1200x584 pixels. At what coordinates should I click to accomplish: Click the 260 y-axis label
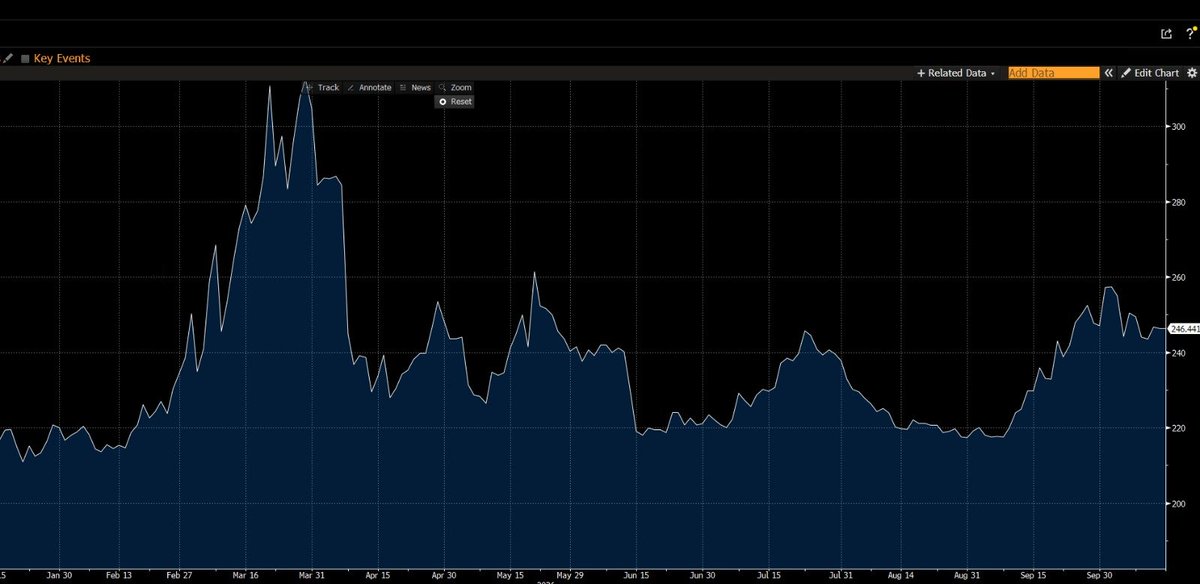coord(1177,277)
